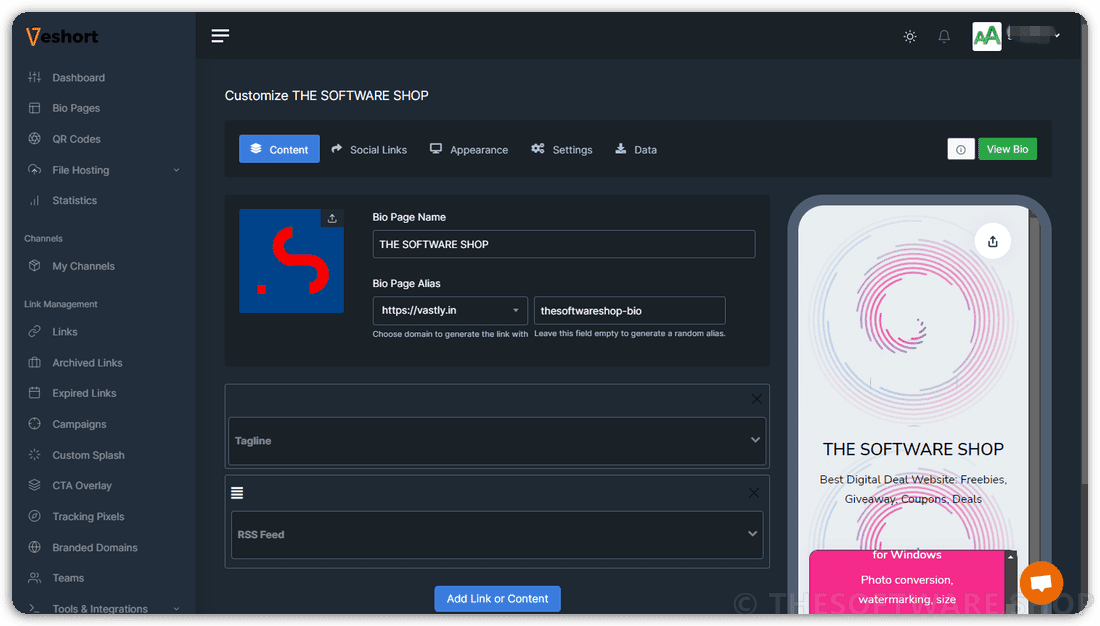Expand Tools & Integrations submenu
The width and height of the screenshot is (1100, 626).
pos(103,608)
